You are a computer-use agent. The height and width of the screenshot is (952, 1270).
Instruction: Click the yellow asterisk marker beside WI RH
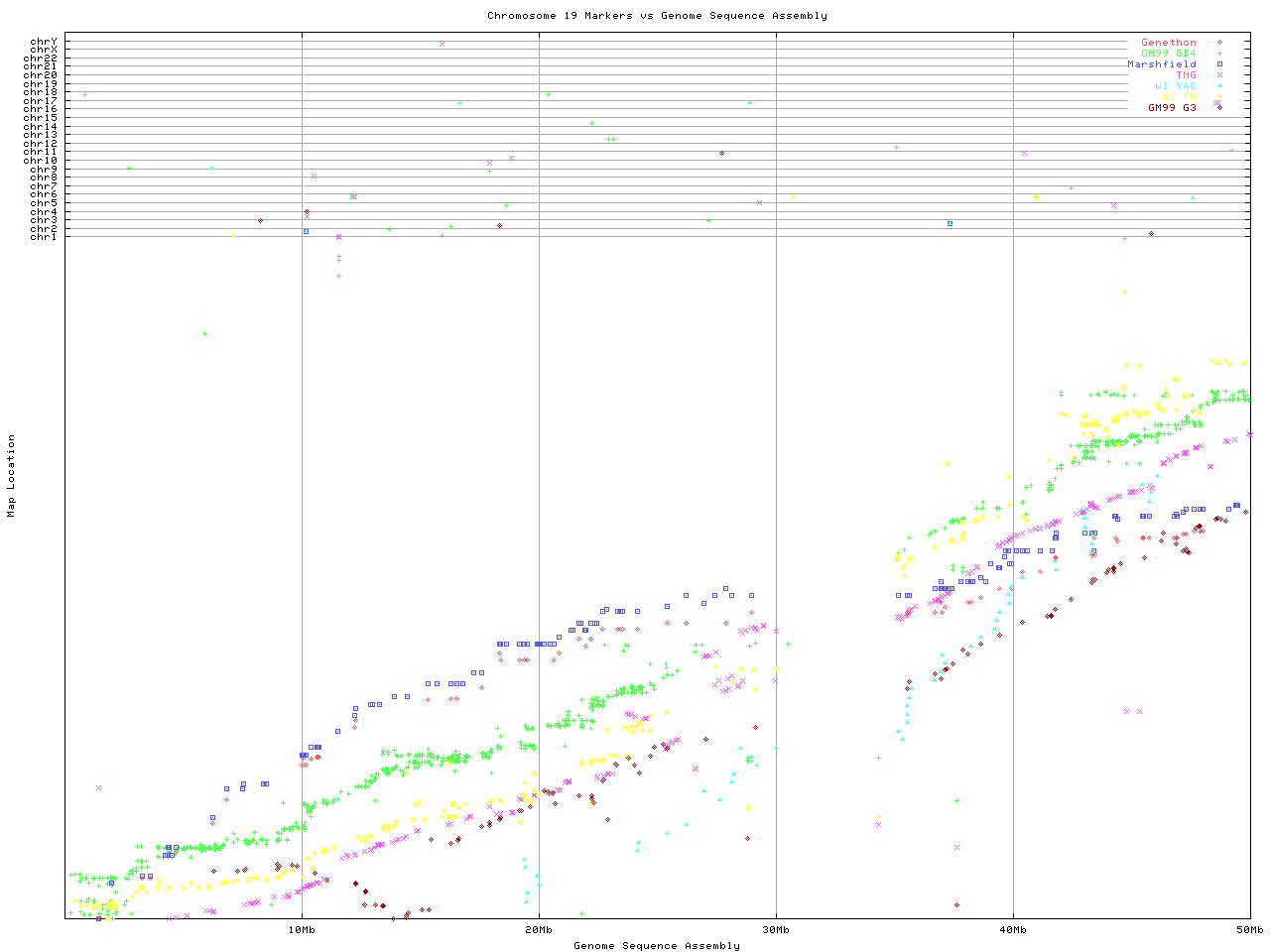pos(1218,97)
